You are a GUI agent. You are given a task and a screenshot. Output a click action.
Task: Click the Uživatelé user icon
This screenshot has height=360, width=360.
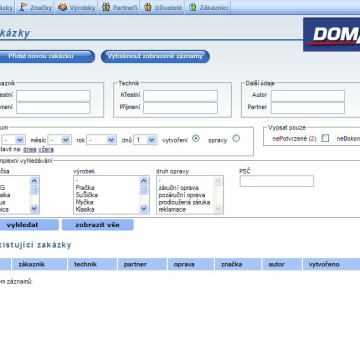148,7
